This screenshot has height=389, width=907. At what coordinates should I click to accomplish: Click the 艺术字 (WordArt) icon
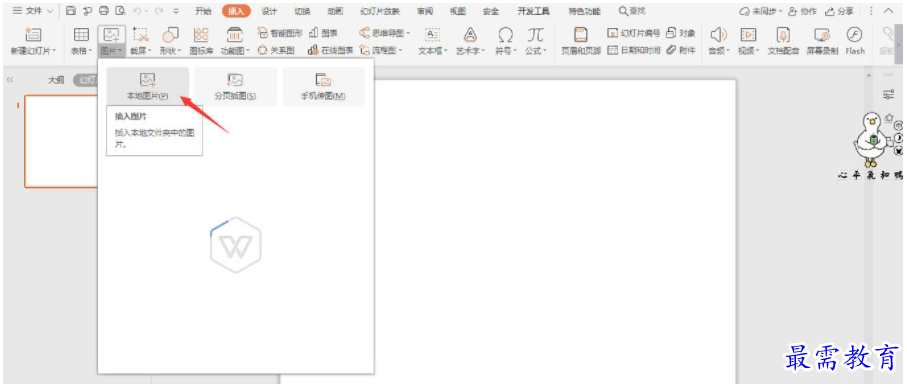471,35
